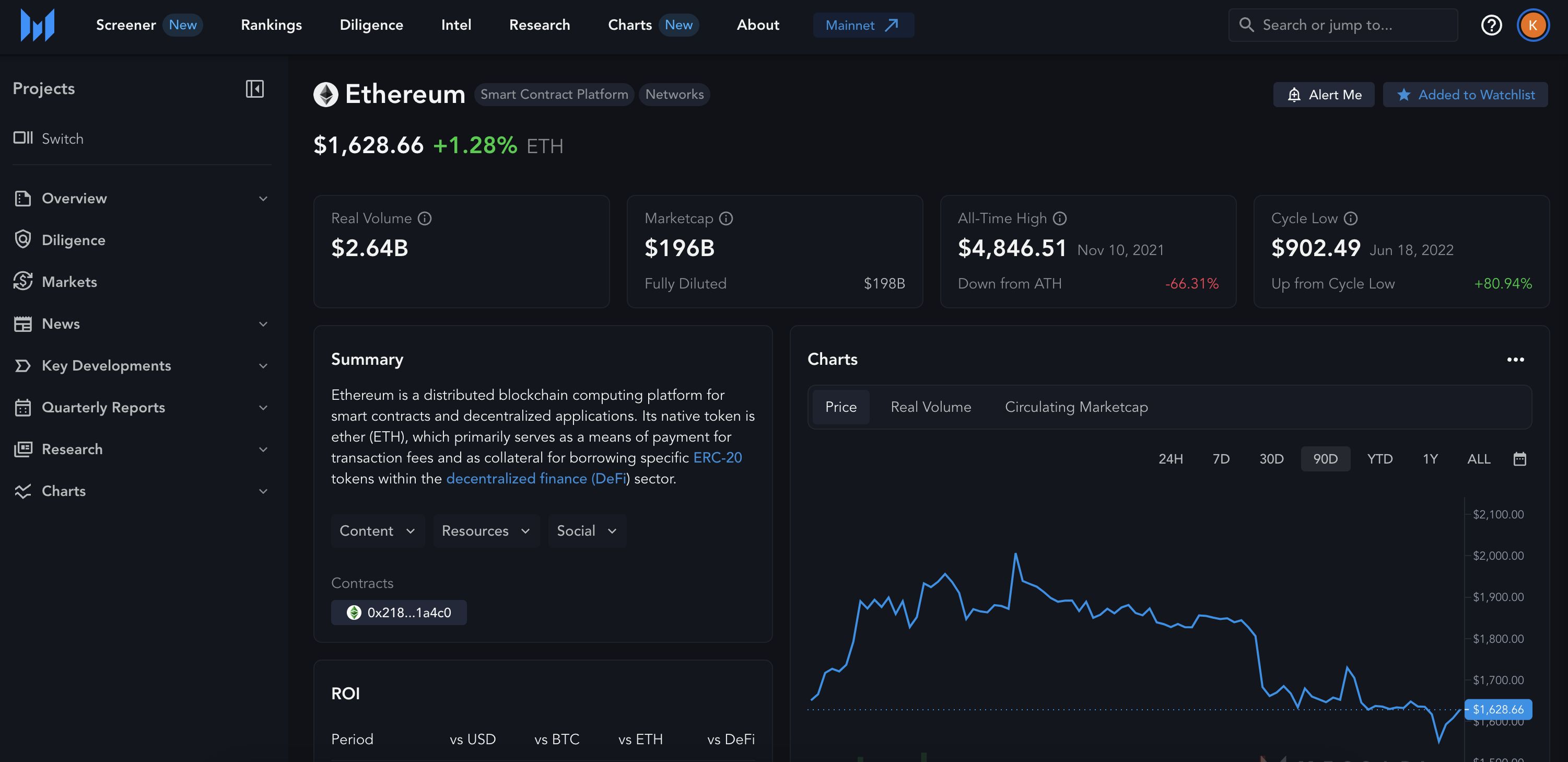The height and width of the screenshot is (762, 1568).
Task: Click the Search or jump to field
Action: pyautogui.click(x=1342, y=25)
